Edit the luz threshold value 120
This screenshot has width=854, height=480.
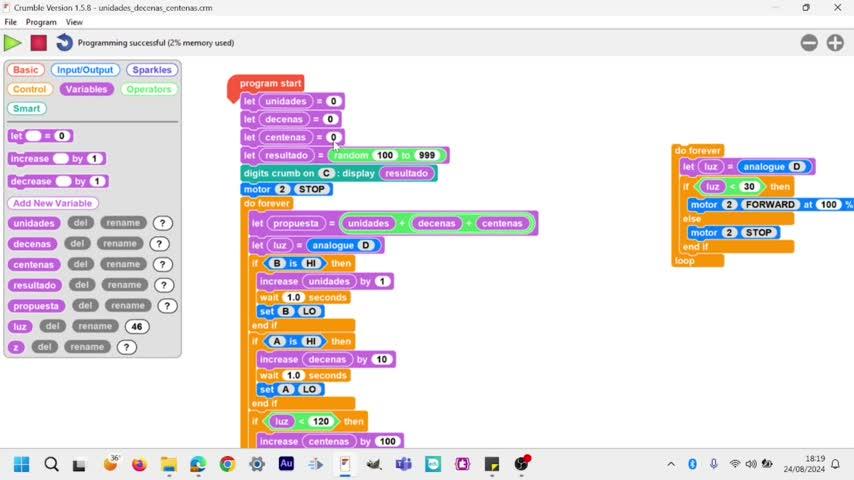click(x=320, y=422)
